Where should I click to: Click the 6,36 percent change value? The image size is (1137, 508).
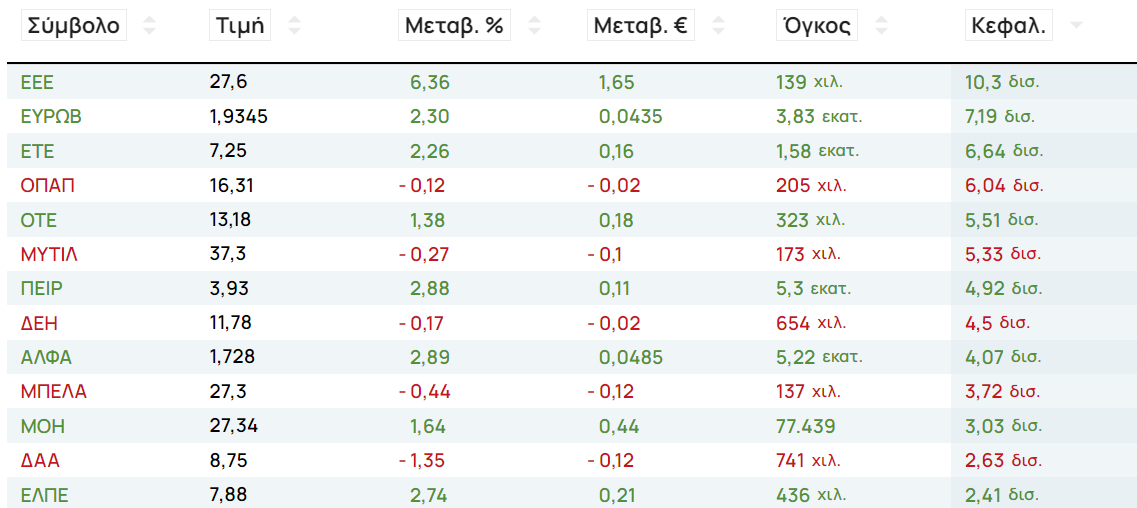coord(430,82)
